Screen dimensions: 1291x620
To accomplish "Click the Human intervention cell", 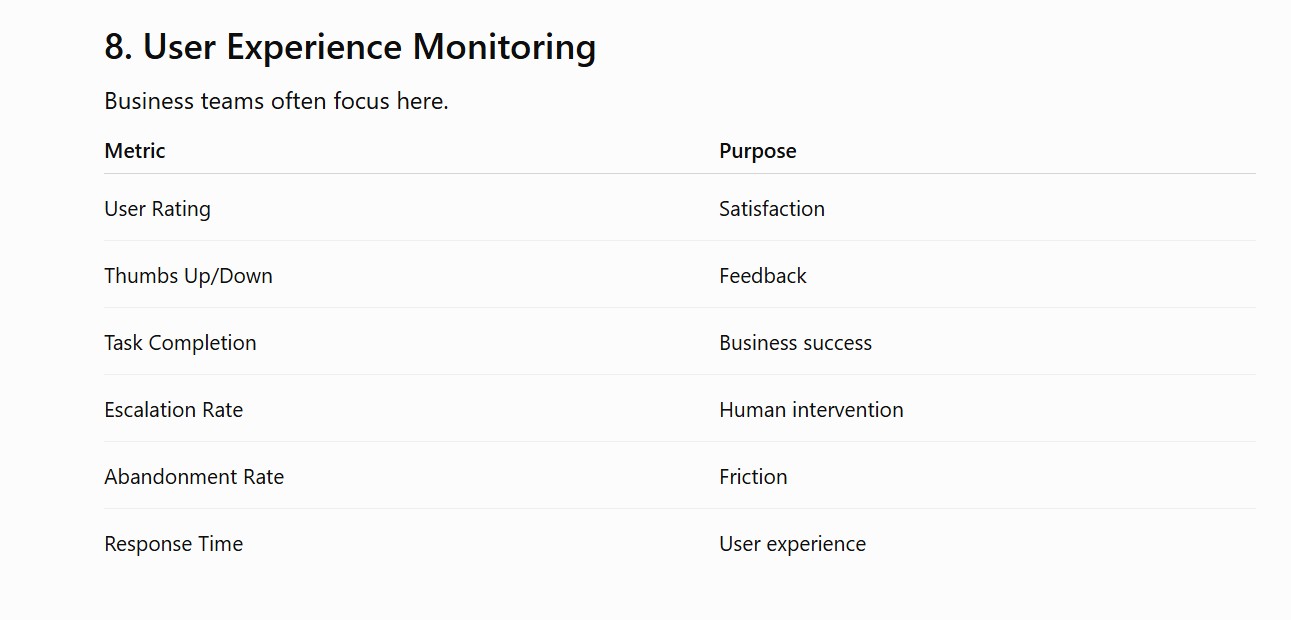I will (x=811, y=410).
